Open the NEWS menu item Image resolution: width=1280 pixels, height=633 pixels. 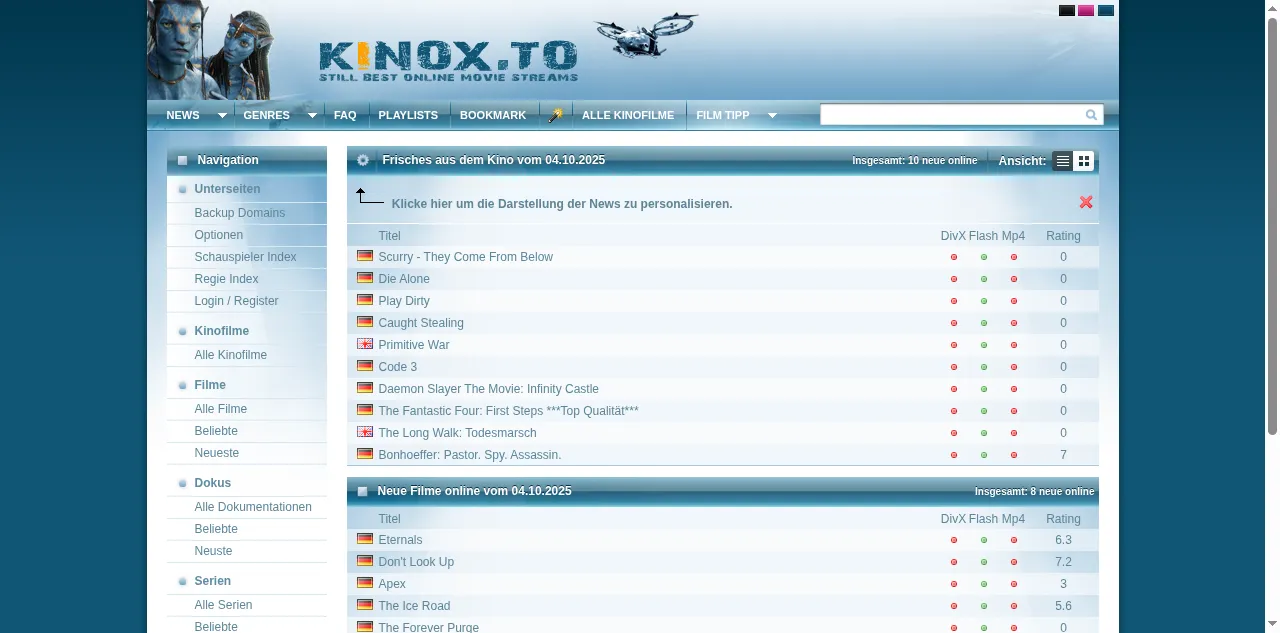(x=183, y=115)
